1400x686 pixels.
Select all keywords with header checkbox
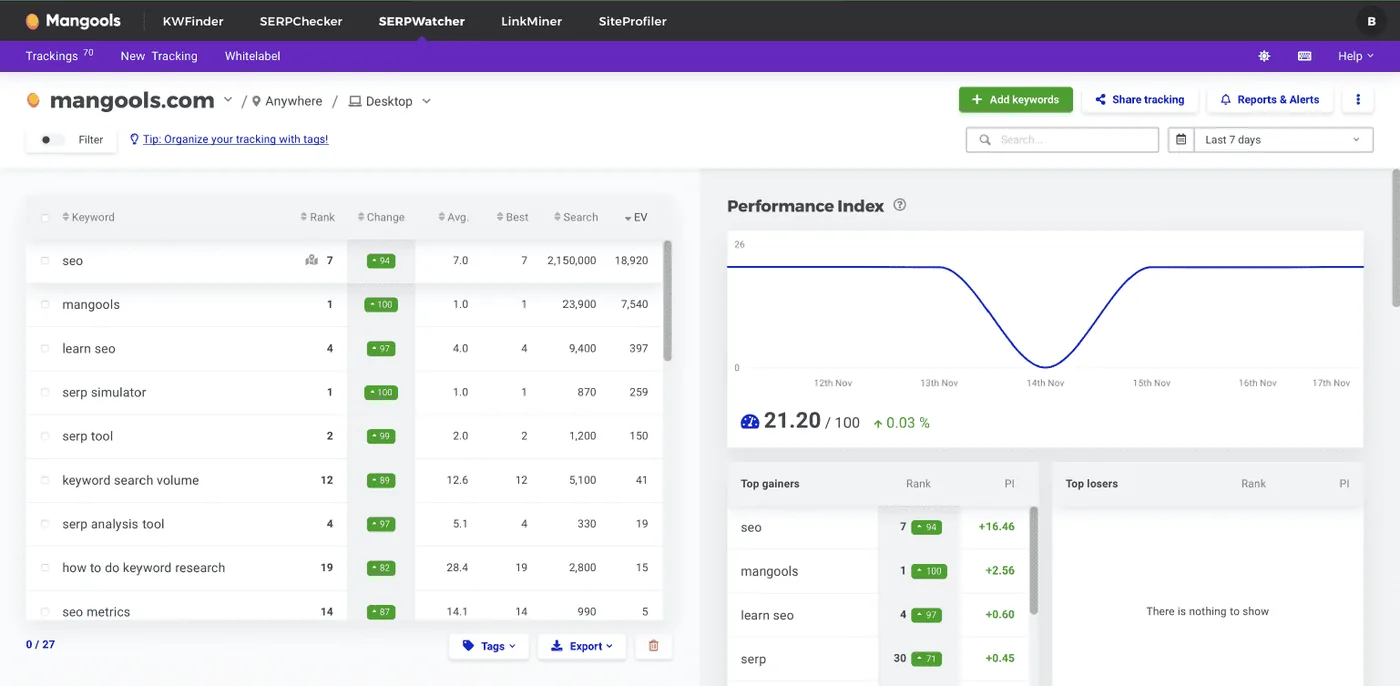pyautogui.click(x=45, y=217)
